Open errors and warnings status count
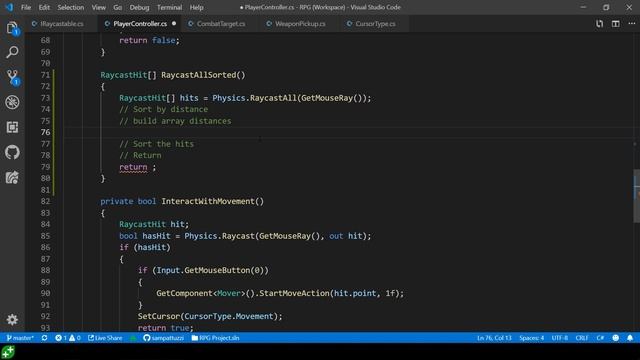The image size is (640, 360). (x=68, y=338)
